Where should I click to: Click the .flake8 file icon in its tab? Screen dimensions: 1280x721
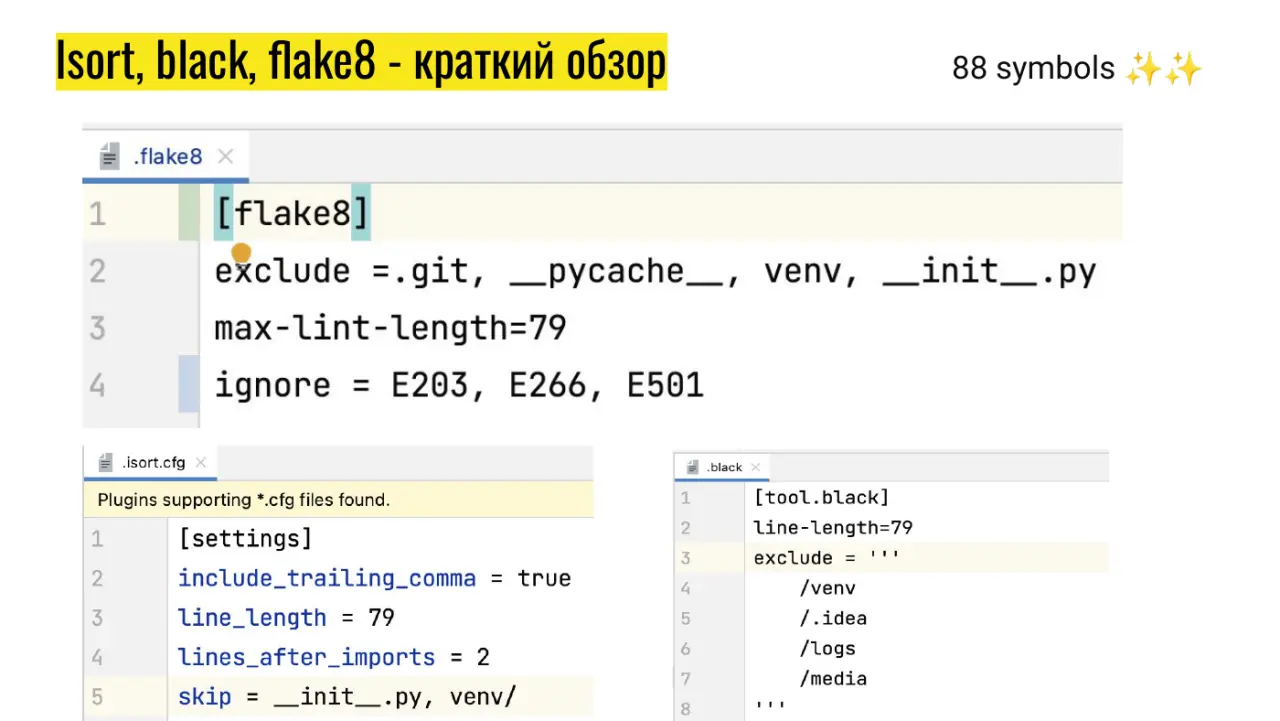[x=110, y=157]
